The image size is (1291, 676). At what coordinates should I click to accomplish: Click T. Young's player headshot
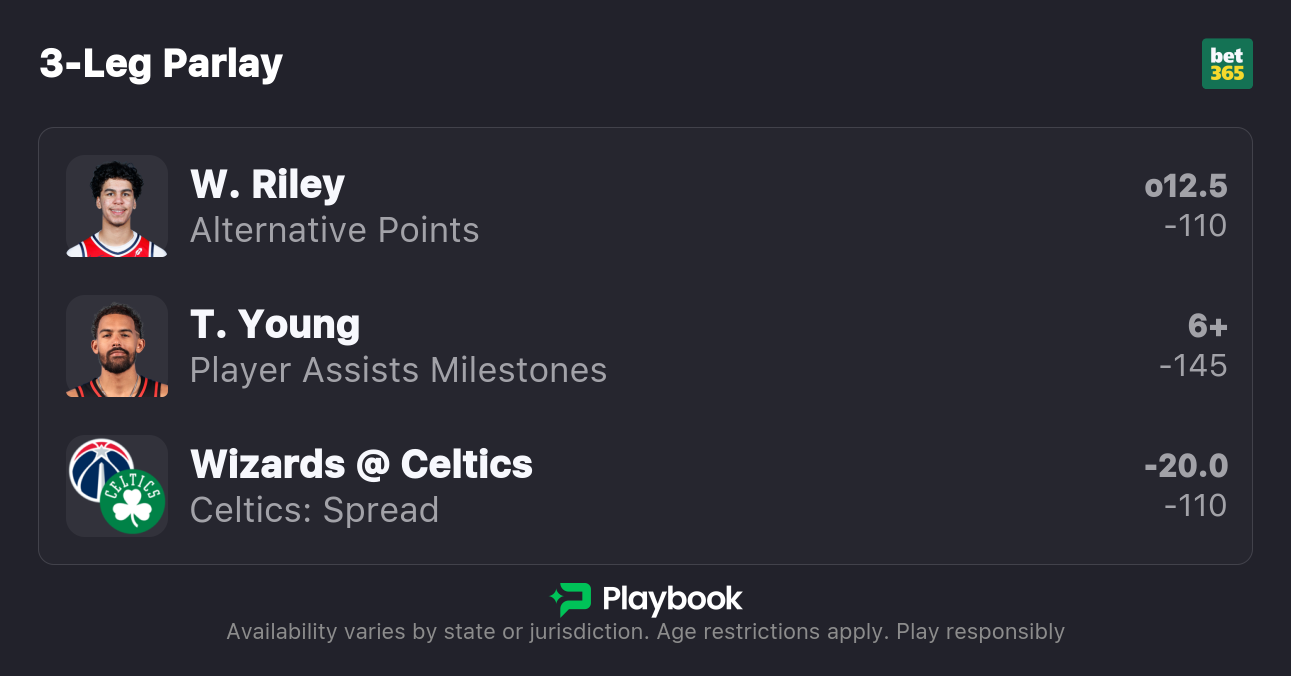(117, 346)
